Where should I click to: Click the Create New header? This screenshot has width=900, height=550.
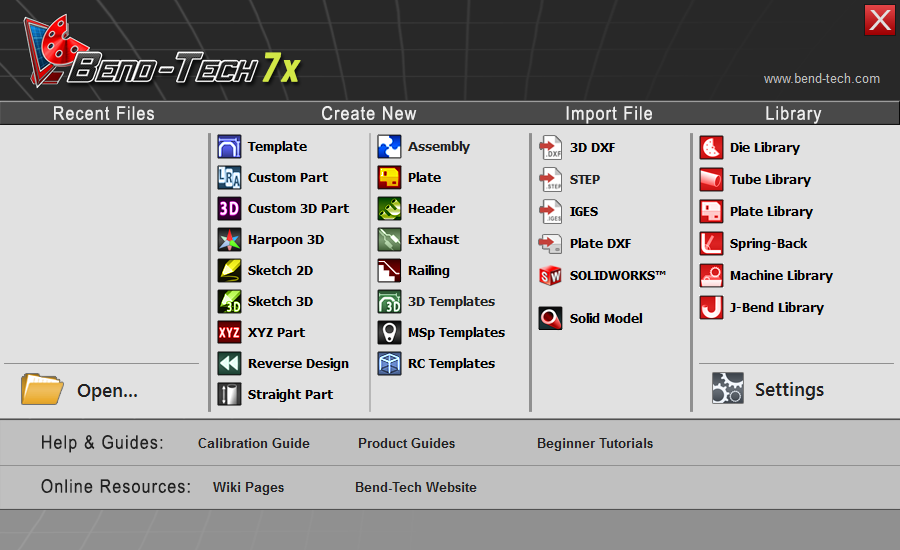coord(368,114)
